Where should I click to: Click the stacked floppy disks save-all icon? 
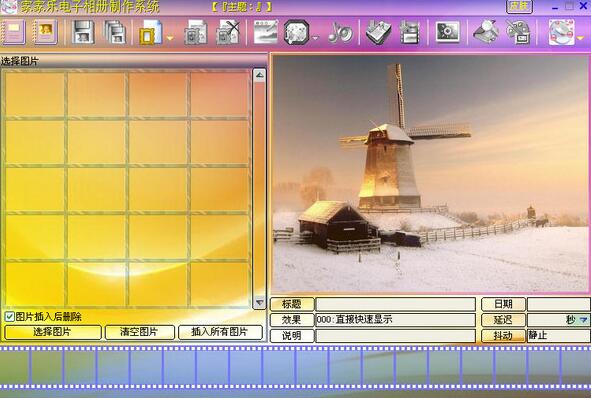pyautogui.click(x=115, y=32)
